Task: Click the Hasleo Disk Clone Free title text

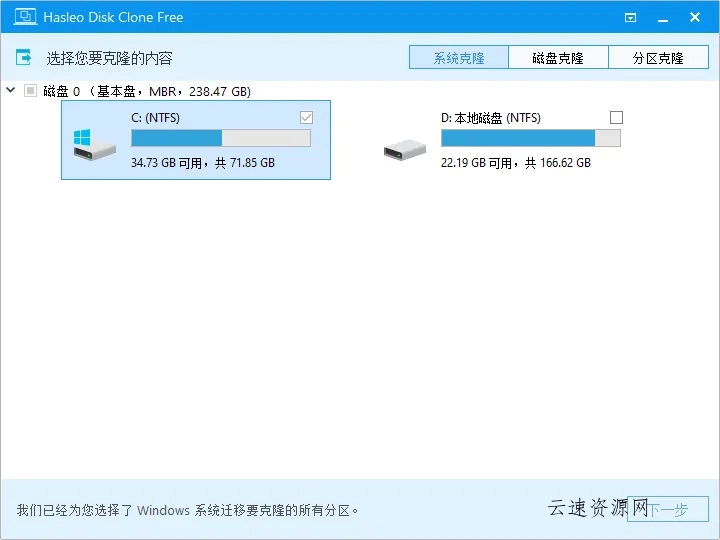Action: tap(113, 17)
